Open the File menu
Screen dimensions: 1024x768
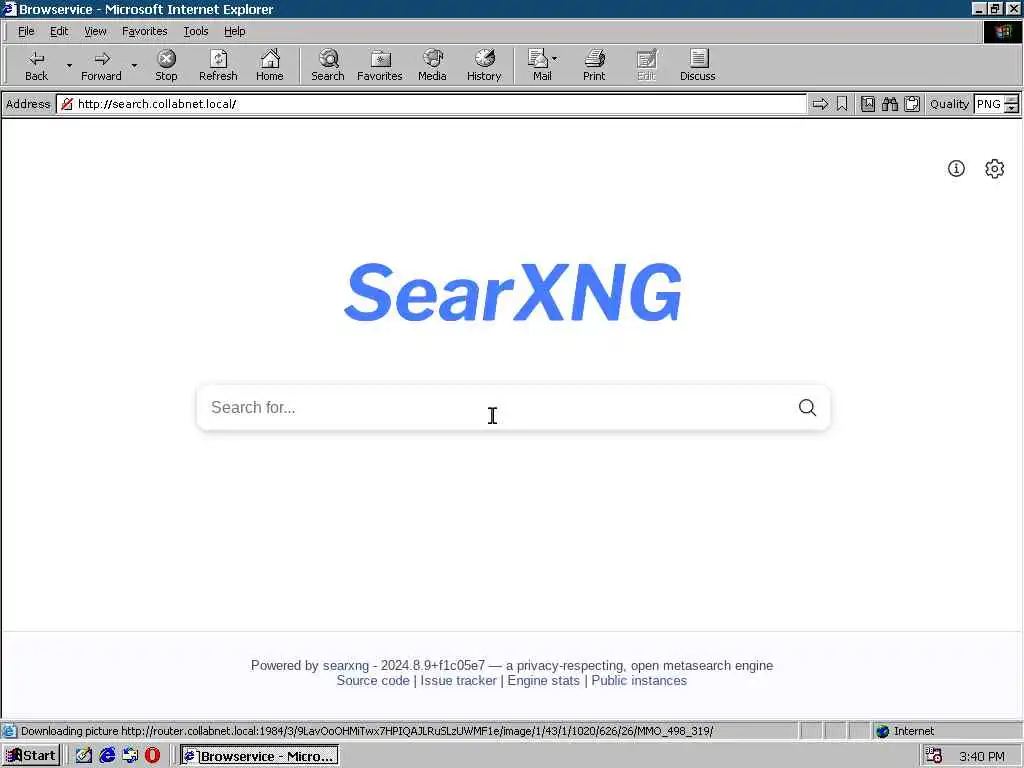pyautogui.click(x=25, y=31)
